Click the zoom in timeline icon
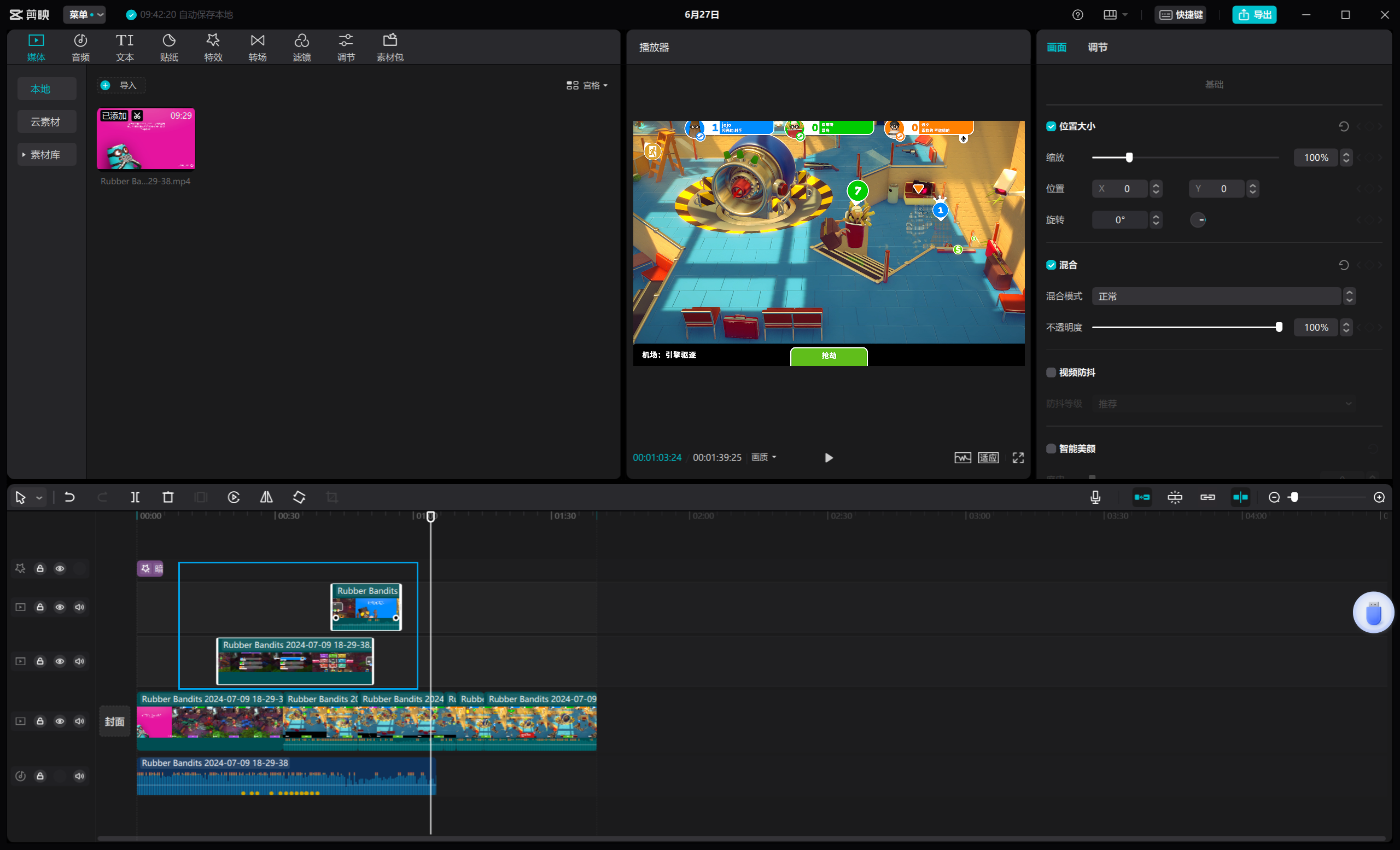Screen dimensions: 1400x850 click(1379, 497)
